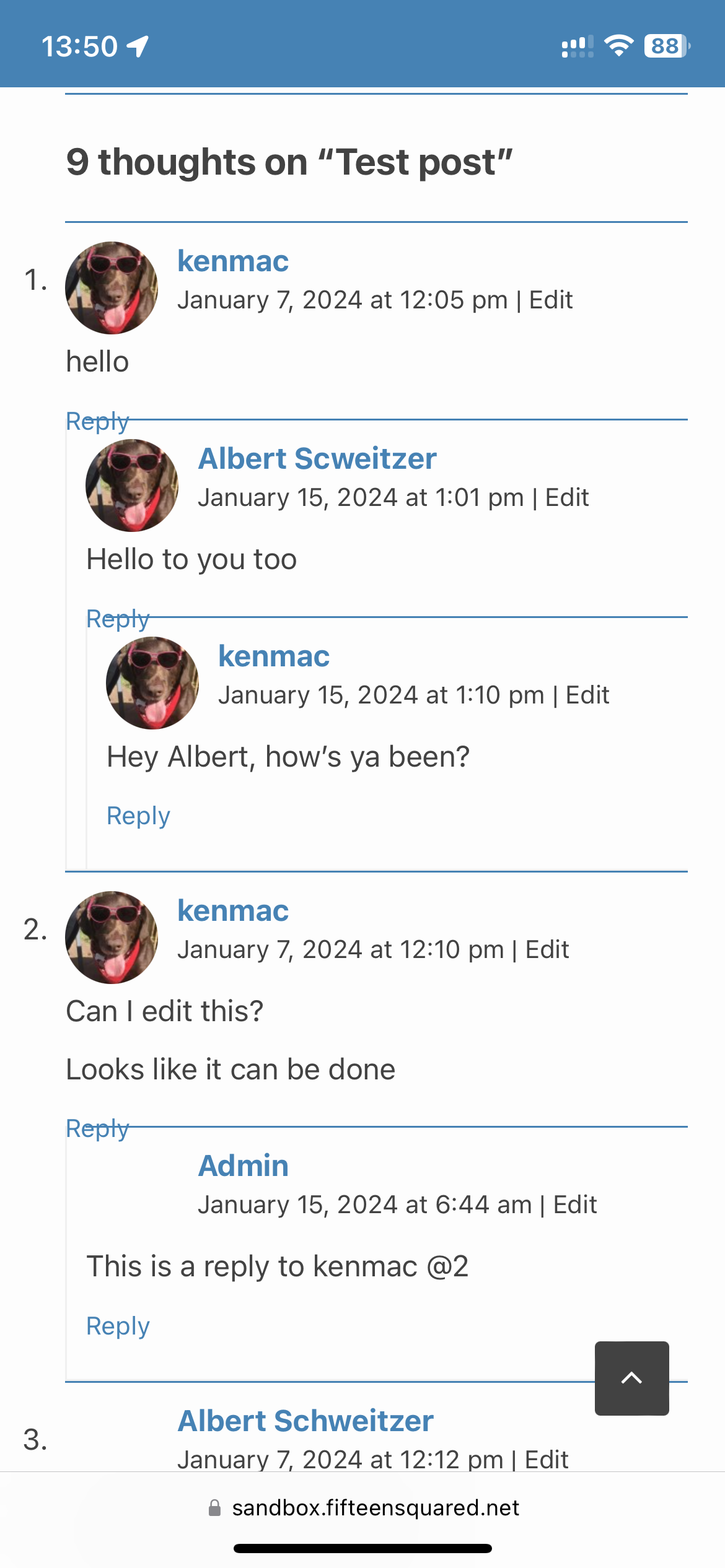
Task: Tap kenmac's avatar on the 1:10 pm reply
Action: pos(152,683)
